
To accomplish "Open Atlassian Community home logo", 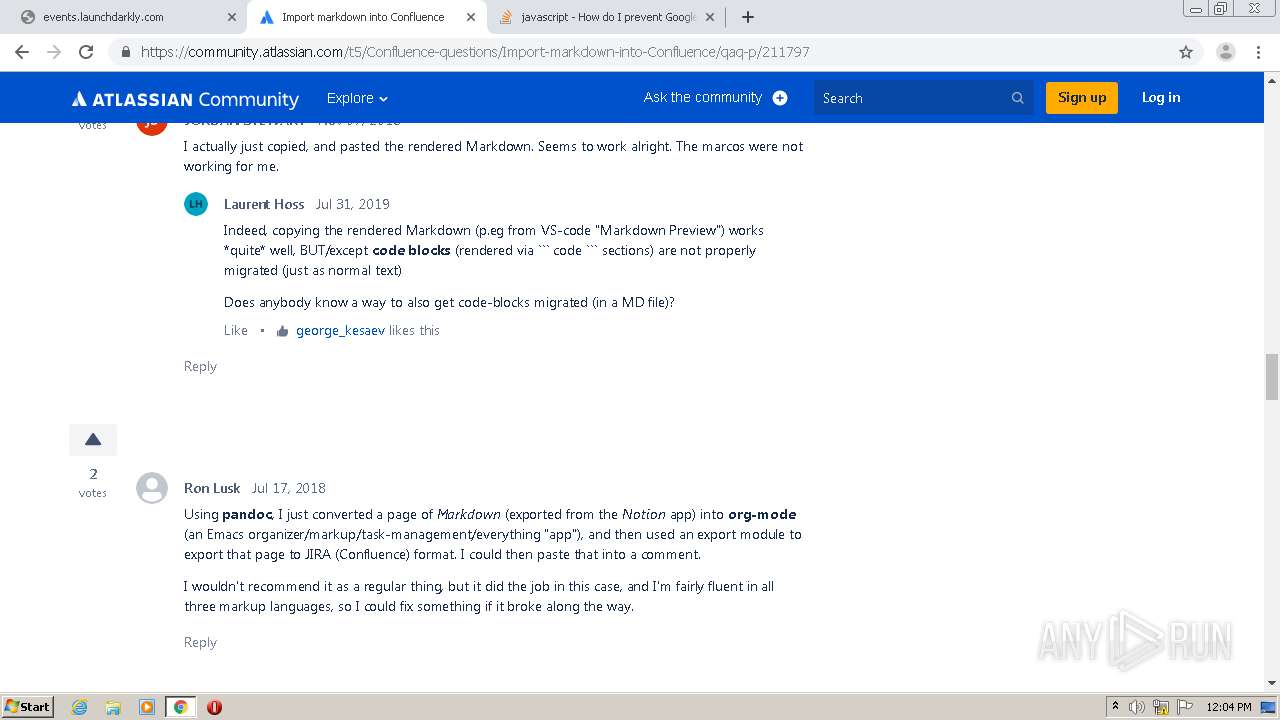I will point(185,98).
